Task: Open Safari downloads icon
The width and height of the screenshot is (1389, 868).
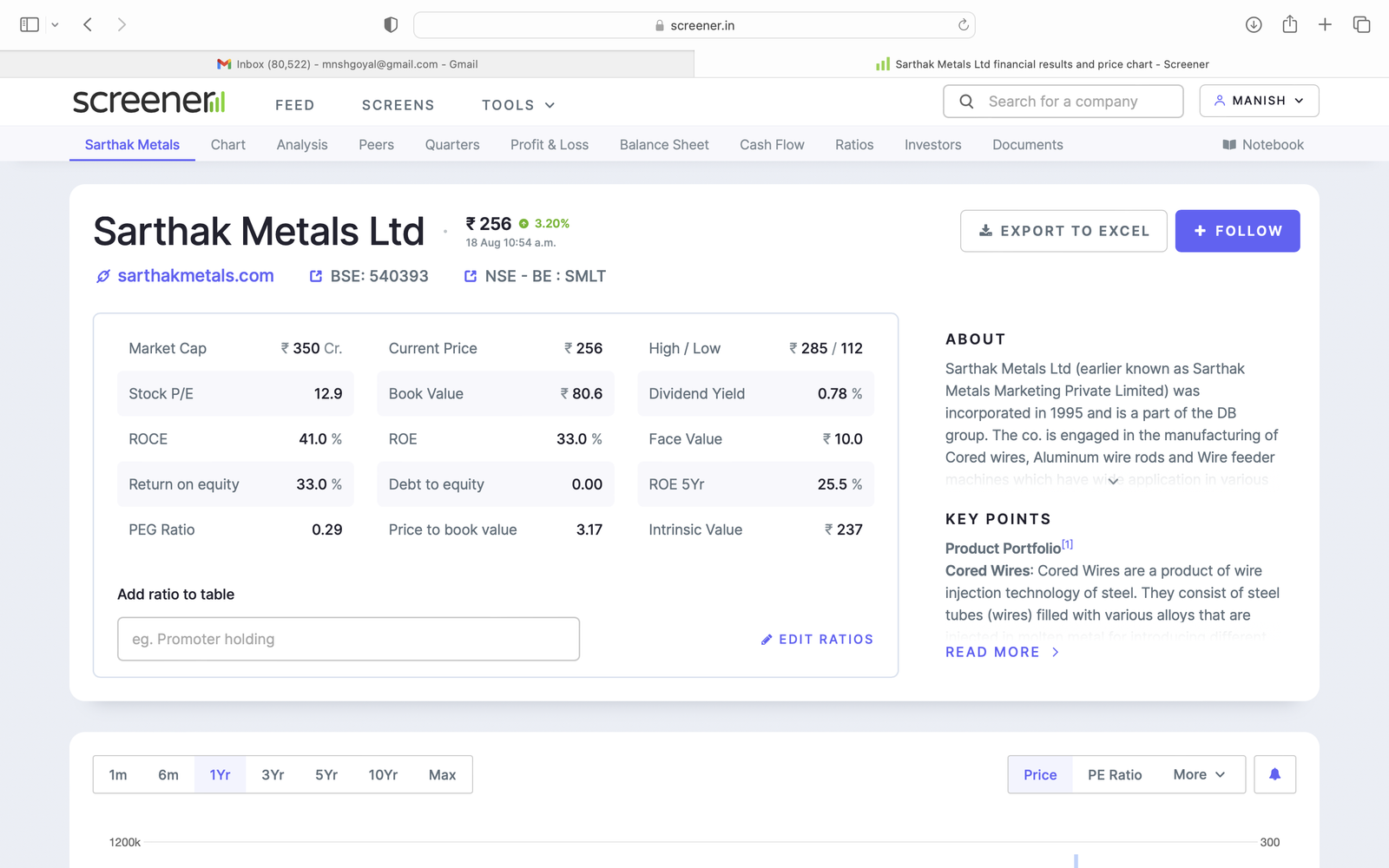Action: pyautogui.click(x=1254, y=25)
